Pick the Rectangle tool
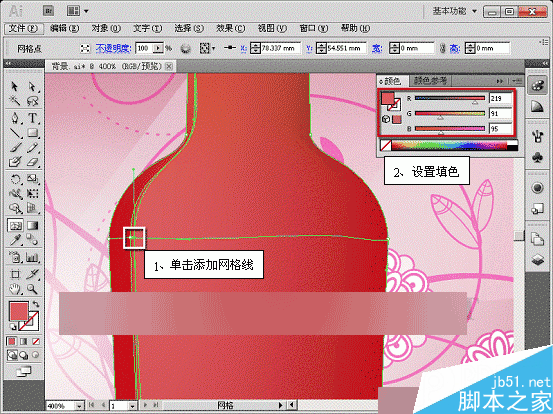The height and width of the screenshot is (414, 553). 32,133
